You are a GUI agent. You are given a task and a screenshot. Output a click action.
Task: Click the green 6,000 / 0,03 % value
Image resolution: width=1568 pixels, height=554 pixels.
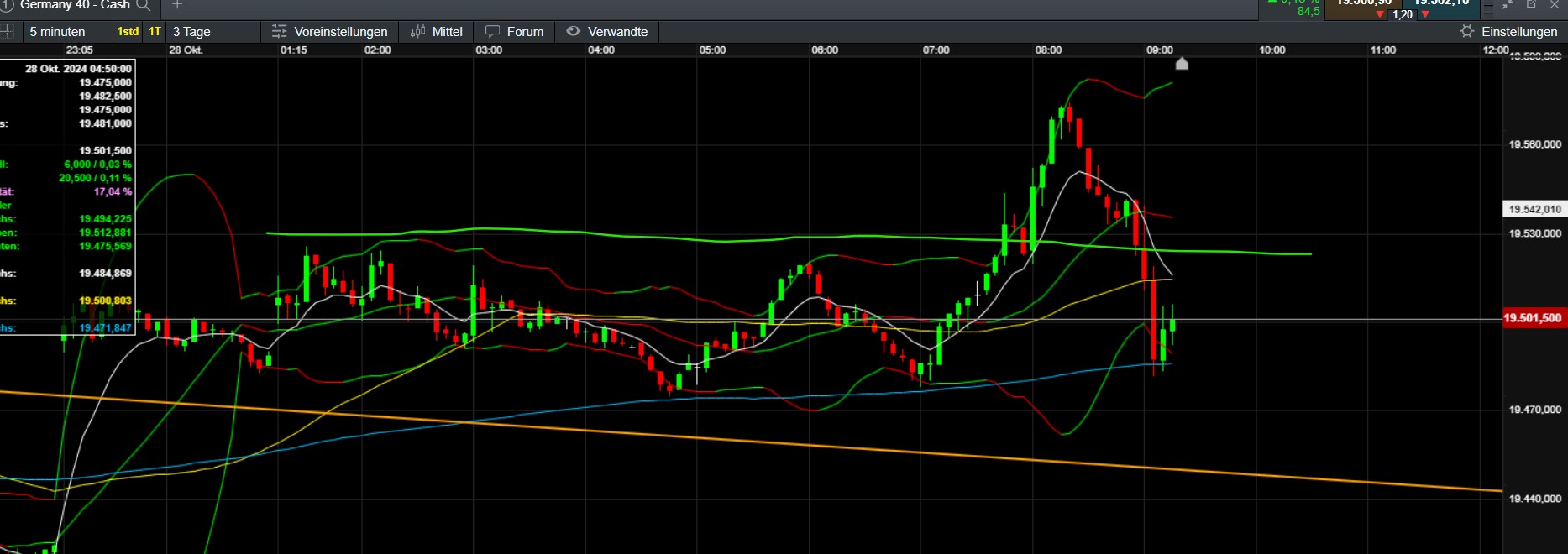(97, 165)
